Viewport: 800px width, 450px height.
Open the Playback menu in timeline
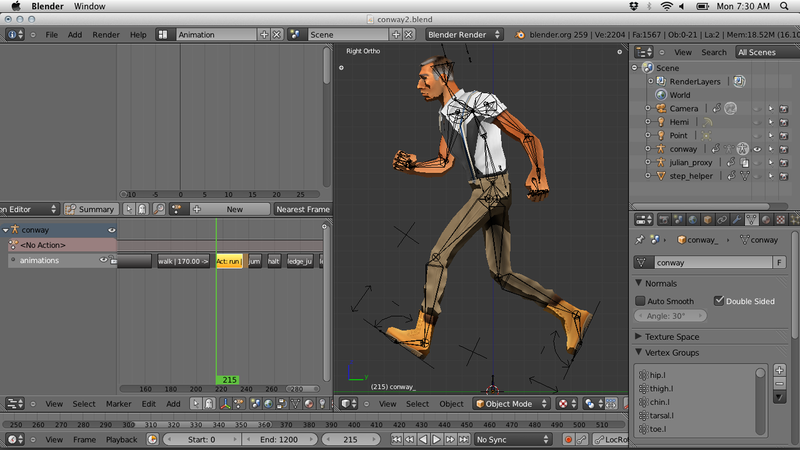pyautogui.click(x=121, y=439)
